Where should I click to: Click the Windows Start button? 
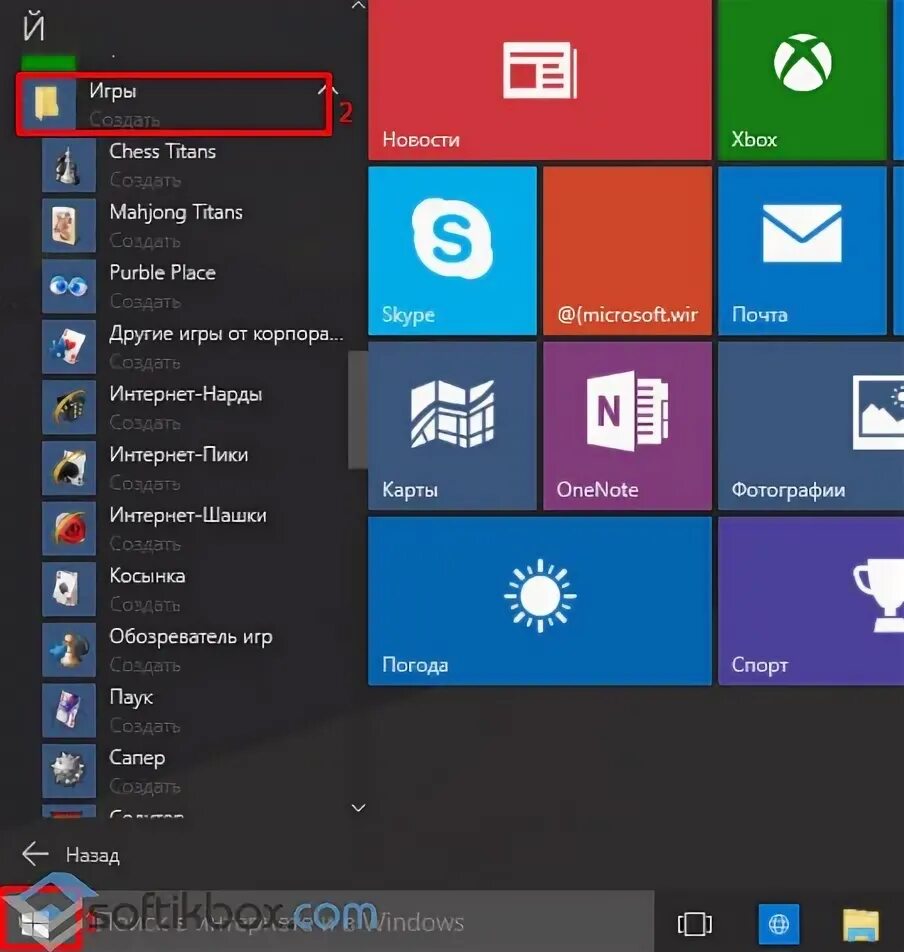coord(36,923)
